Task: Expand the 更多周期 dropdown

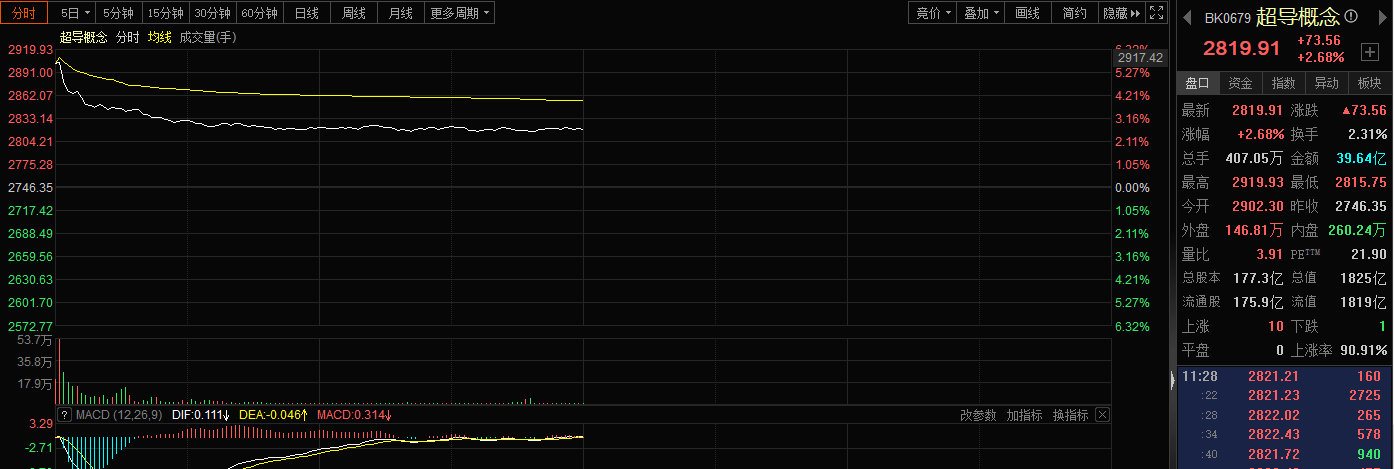Action: tap(460, 13)
